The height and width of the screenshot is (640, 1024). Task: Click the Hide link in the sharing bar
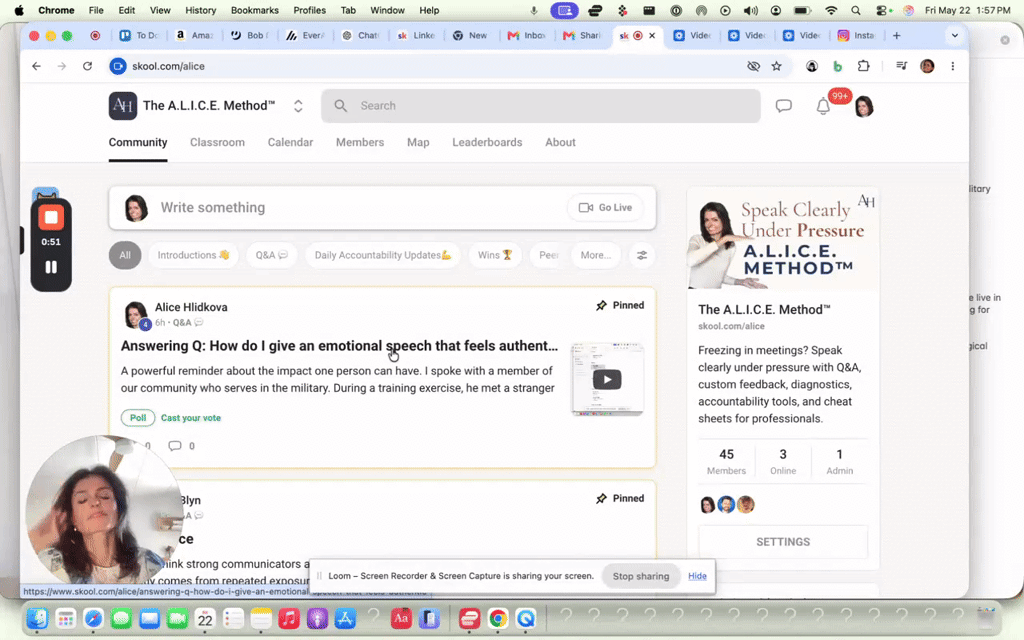coord(697,576)
